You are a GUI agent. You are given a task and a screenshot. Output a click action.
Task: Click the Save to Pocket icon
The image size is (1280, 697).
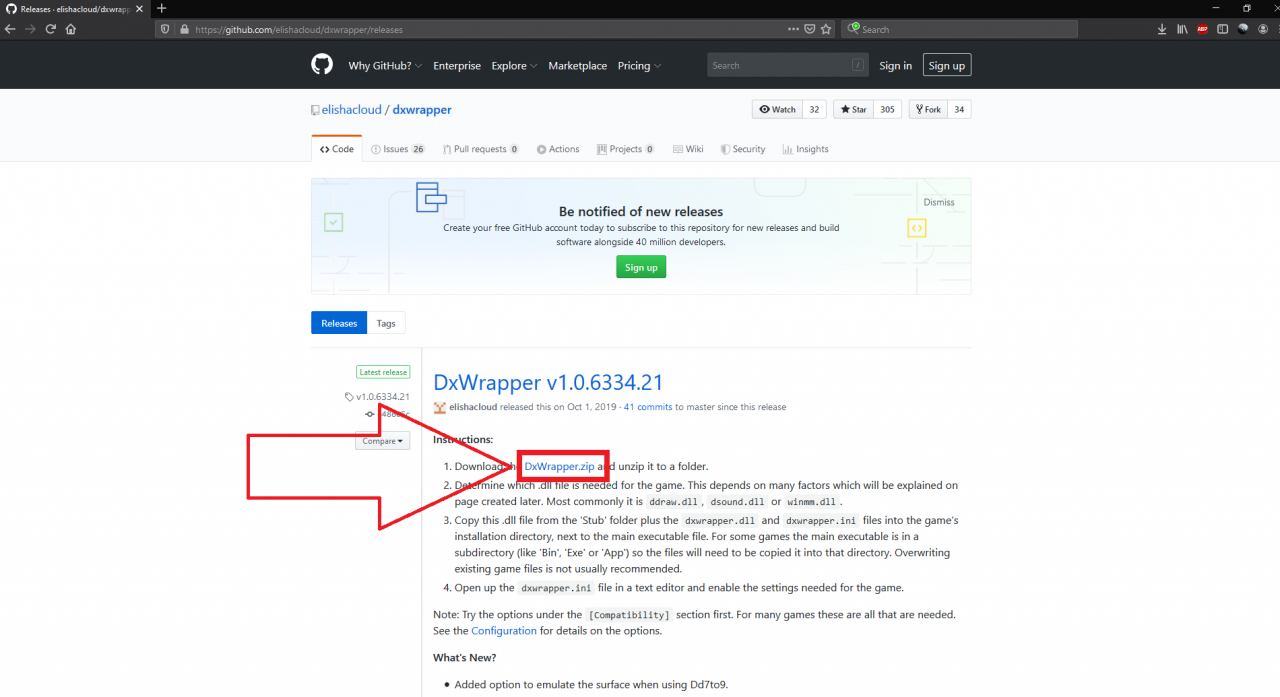pyautogui.click(x=809, y=29)
